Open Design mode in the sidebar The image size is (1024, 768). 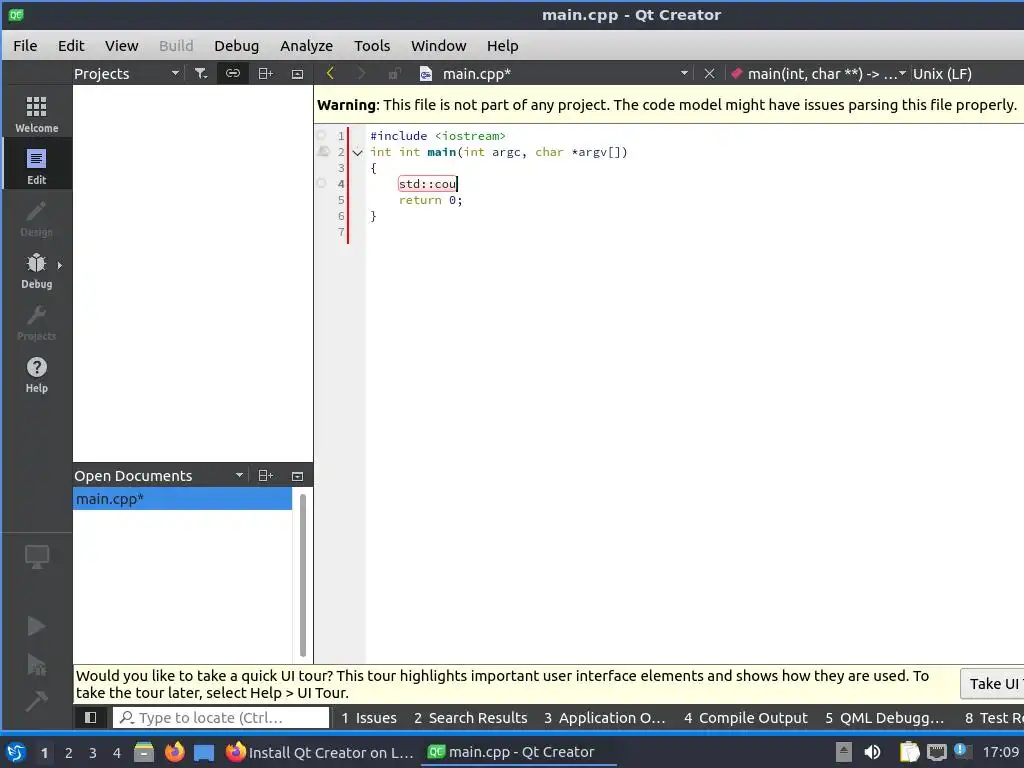37,218
